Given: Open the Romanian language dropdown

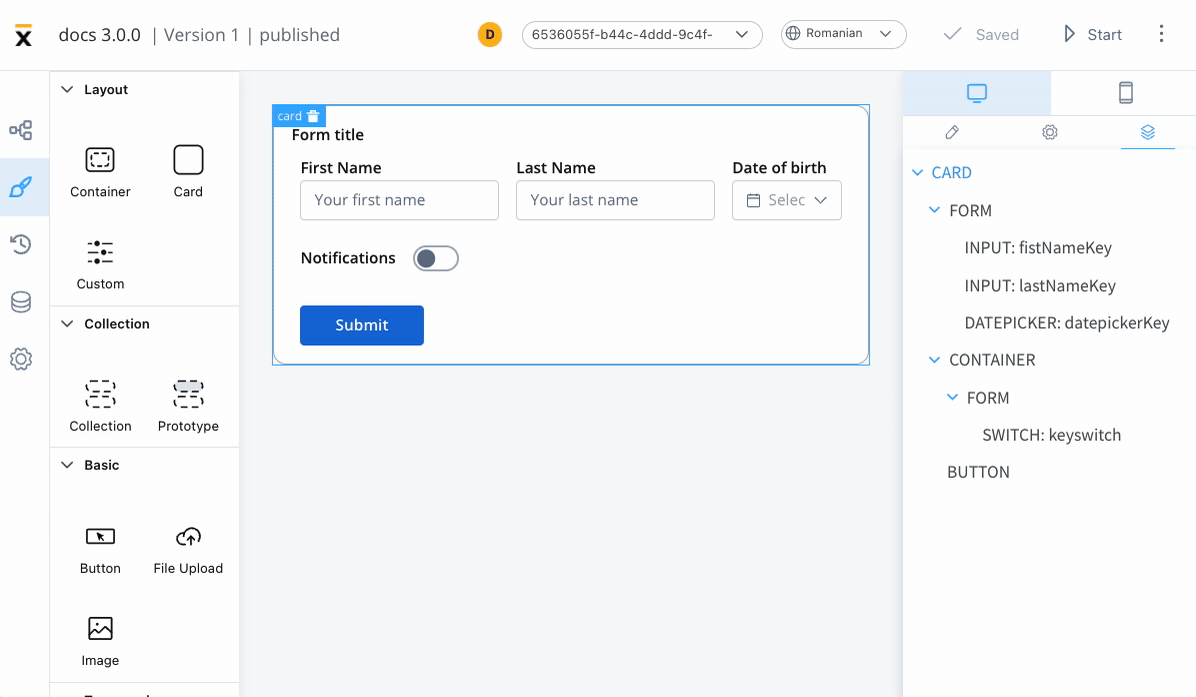Looking at the screenshot, I should point(843,34).
